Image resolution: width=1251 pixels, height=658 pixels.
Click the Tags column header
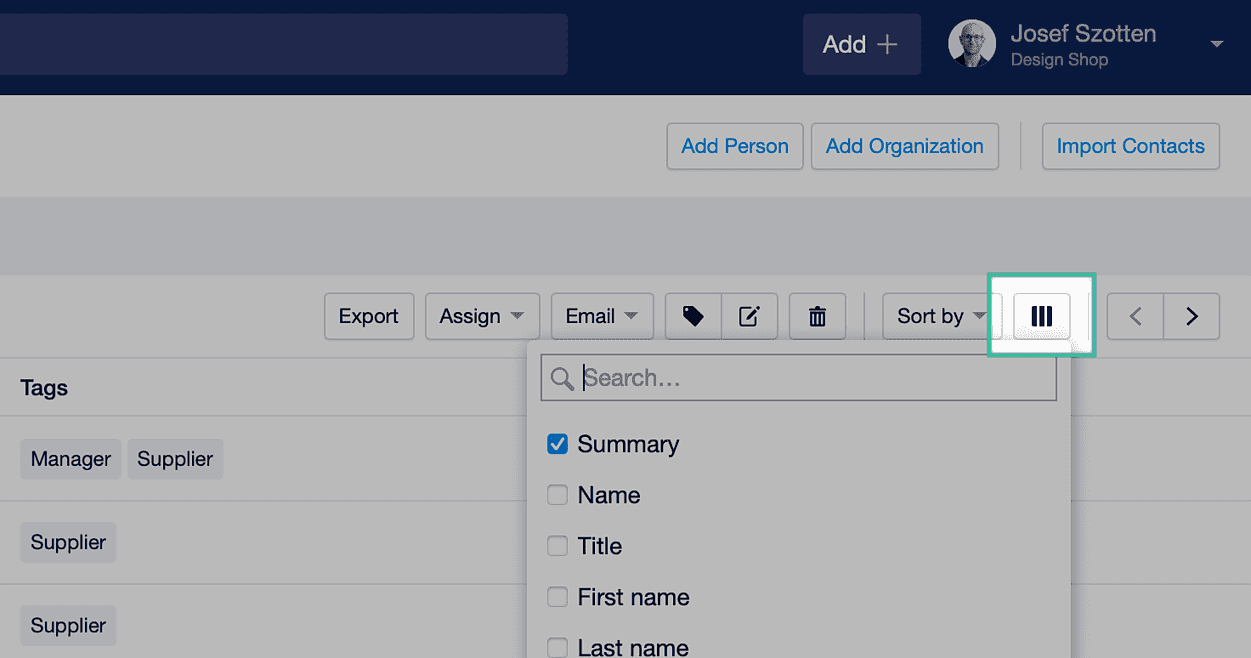coord(44,388)
